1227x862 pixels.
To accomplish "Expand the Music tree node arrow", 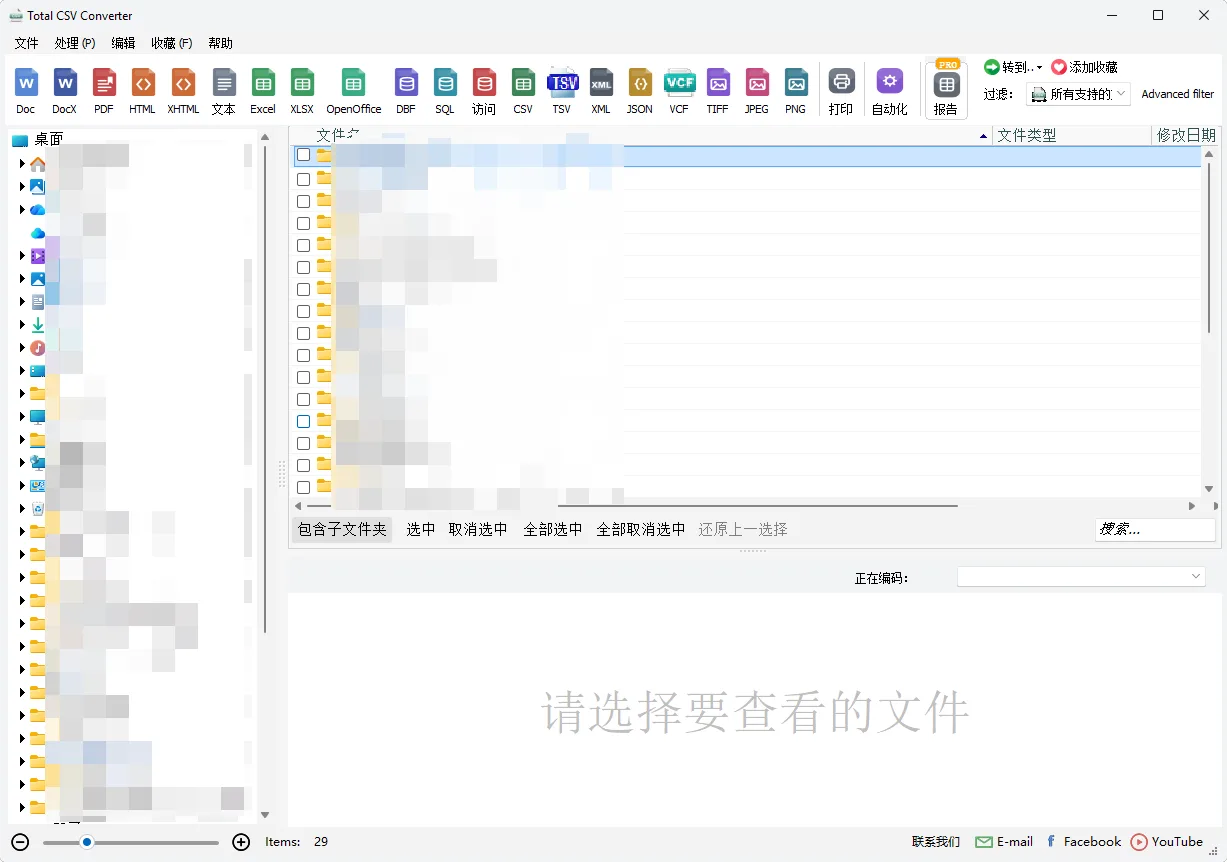I will pos(22,348).
